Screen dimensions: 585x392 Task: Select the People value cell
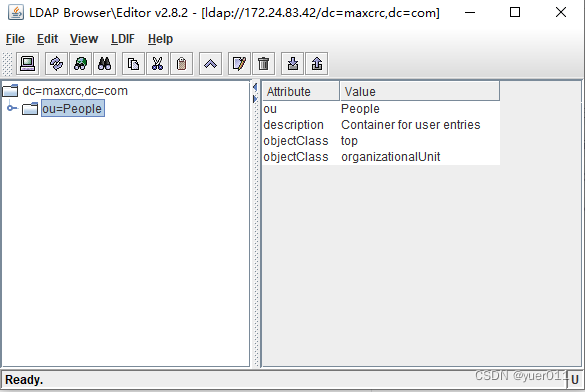point(420,109)
